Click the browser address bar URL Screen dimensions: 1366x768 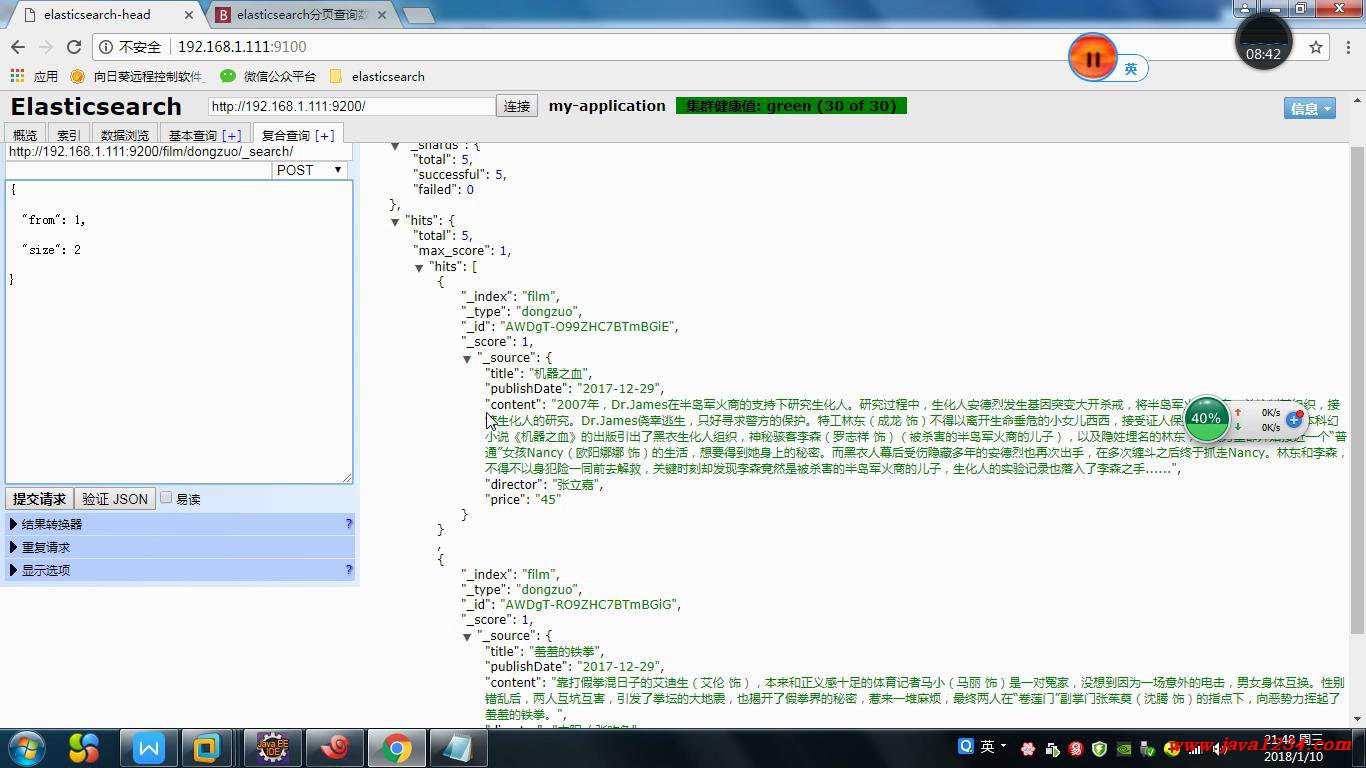click(242, 47)
